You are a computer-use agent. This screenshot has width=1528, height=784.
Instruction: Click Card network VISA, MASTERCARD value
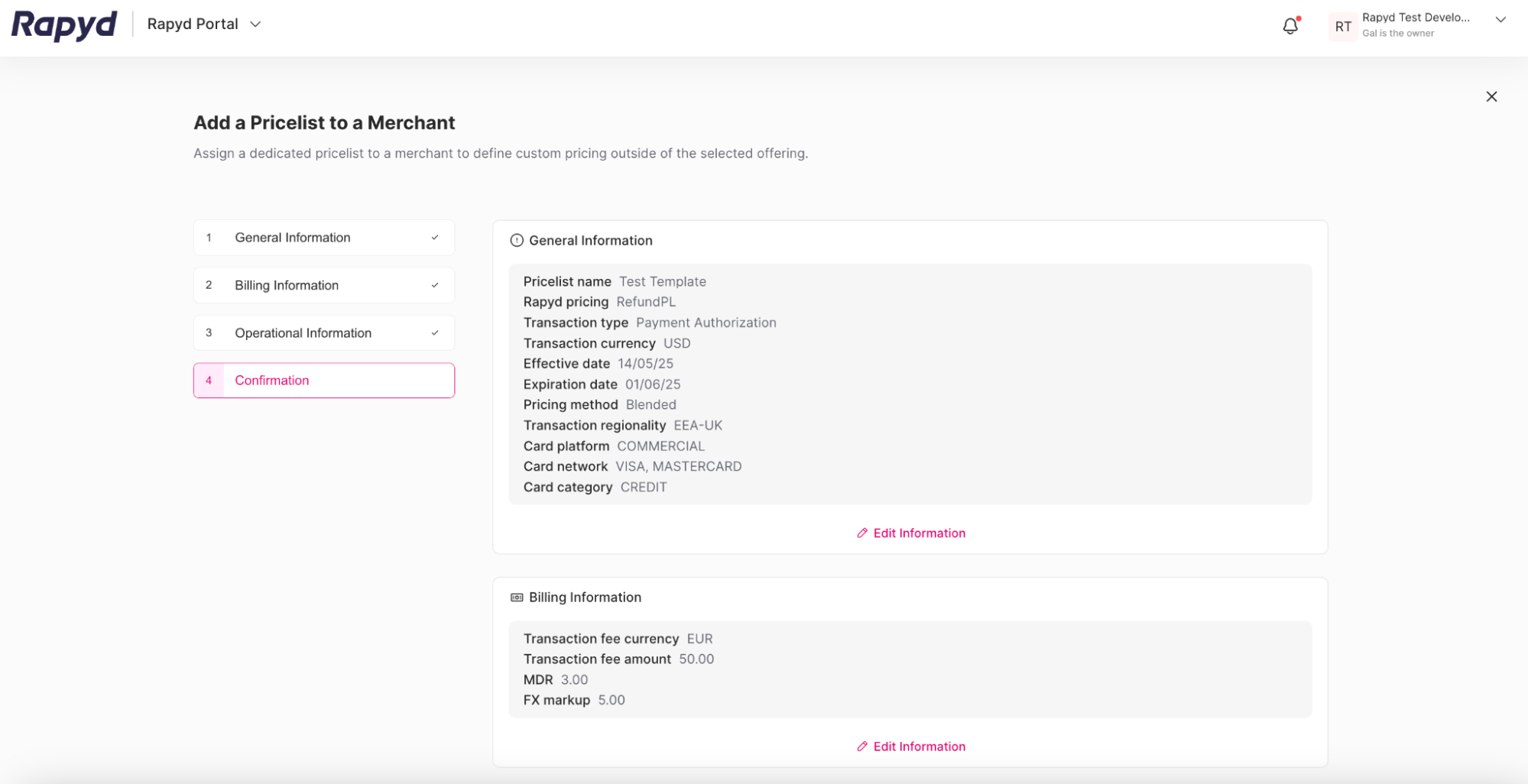tap(679, 467)
